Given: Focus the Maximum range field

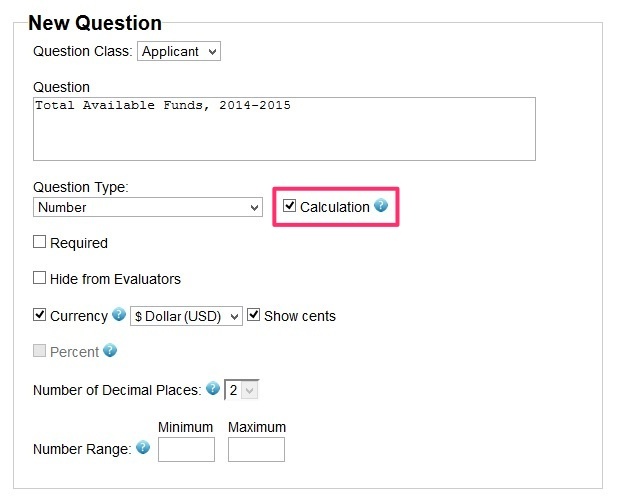Looking at the screenshot, I should 256,449.
